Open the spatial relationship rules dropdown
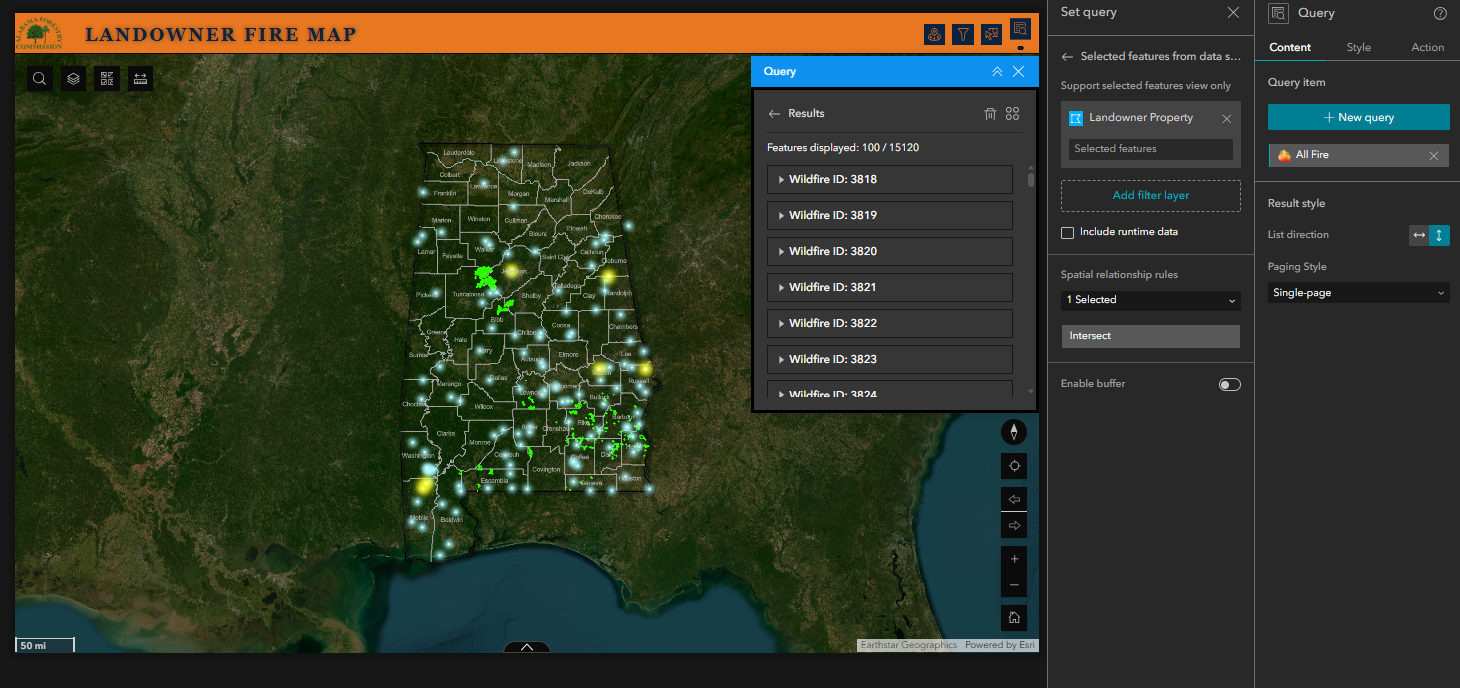The height and width of the screenshot is (688, 1460). [x=1150, y=300]
